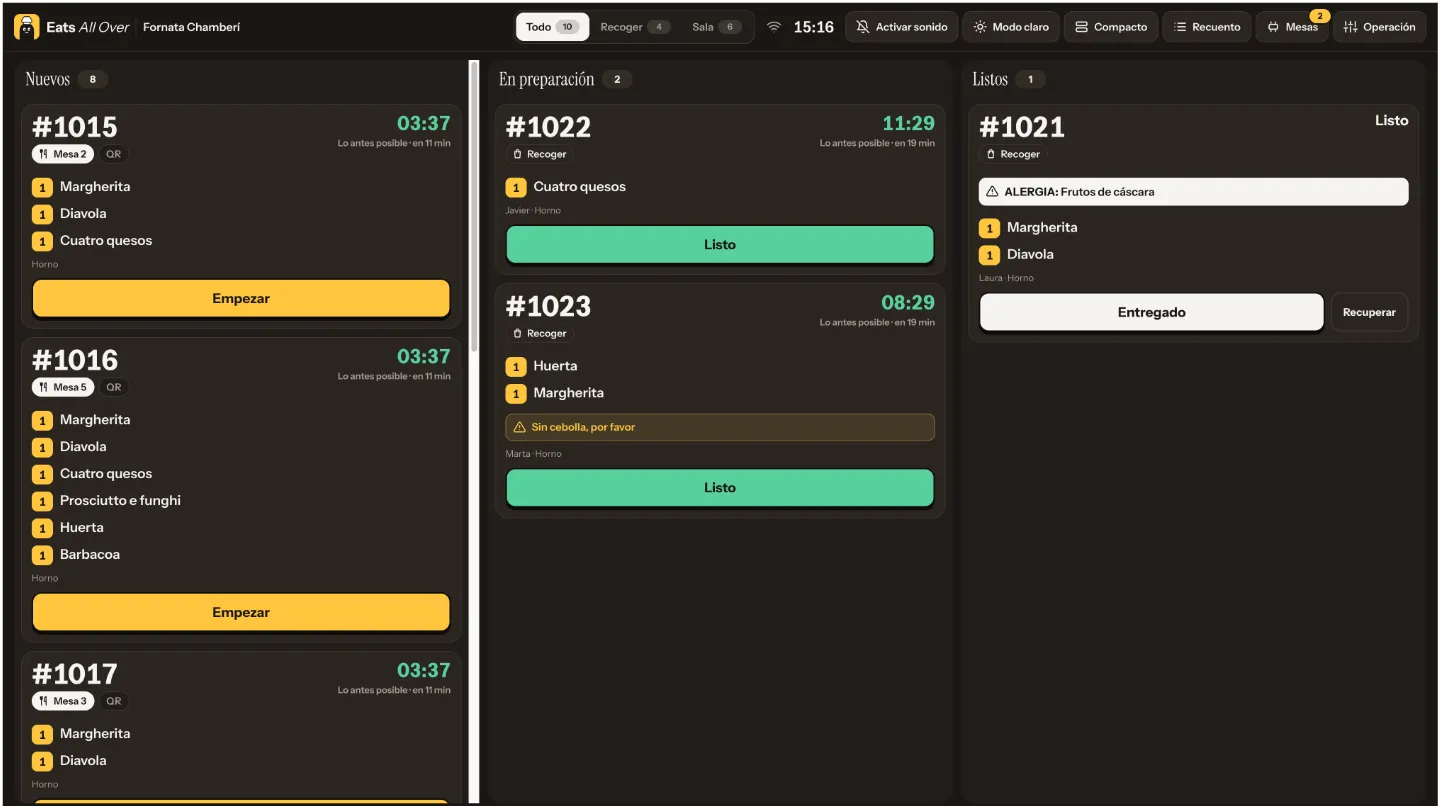Image resolution: width=1440 pixels, height=806 pixels.
Task: Open the Operación settings
Action: pyautogui.click(x=1380, y=27)
